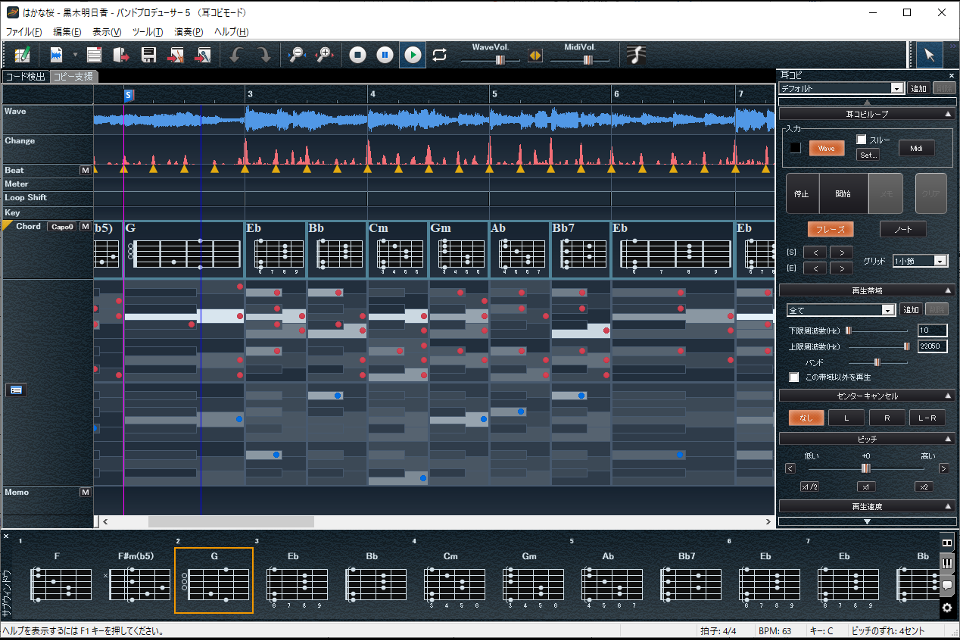The height and width of the screenshot is (640, 960).
Task: Click the music note icon in toolbar
Action: tap(636, 55)
